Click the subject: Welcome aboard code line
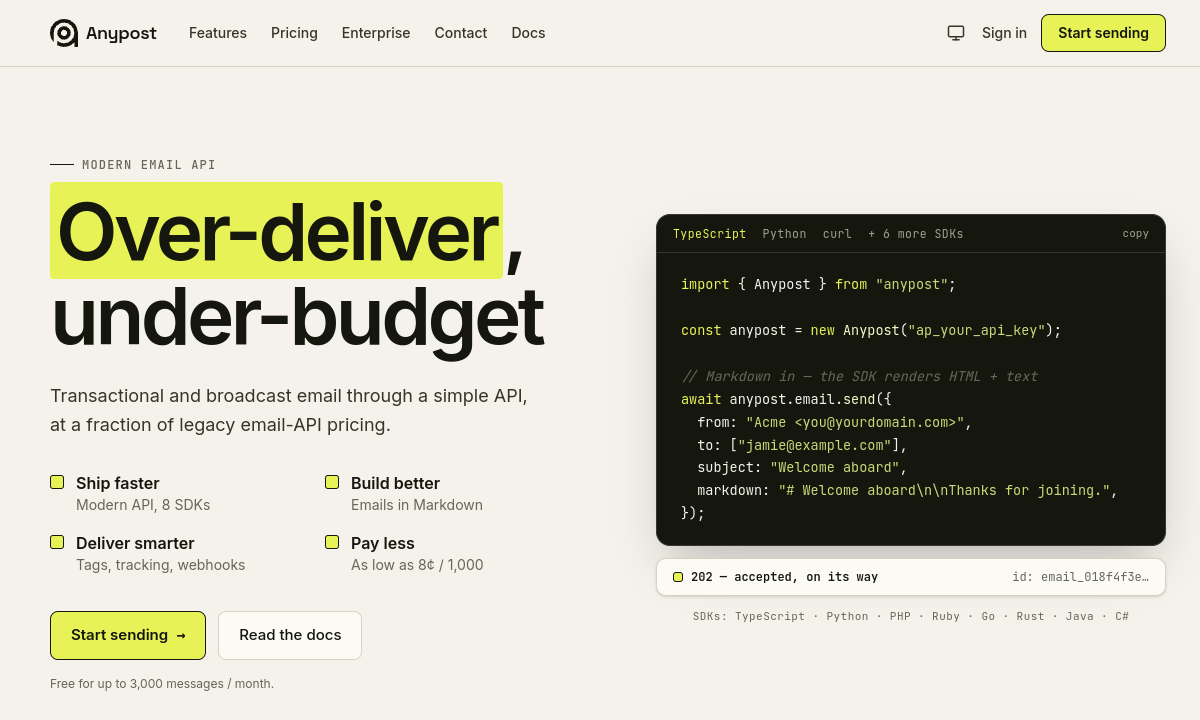This screenshot has height=720, width=1200. [802, 468]
